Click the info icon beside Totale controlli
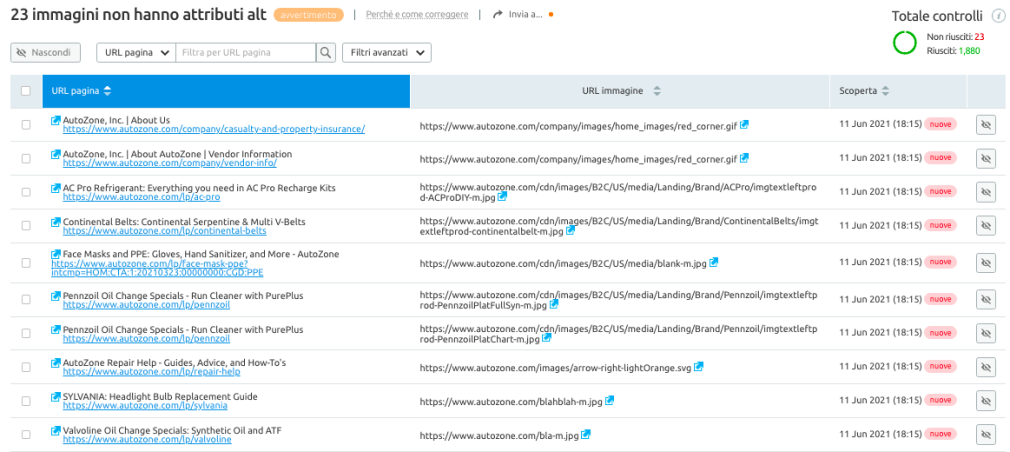1010x452 pixels. pos(996,17)
